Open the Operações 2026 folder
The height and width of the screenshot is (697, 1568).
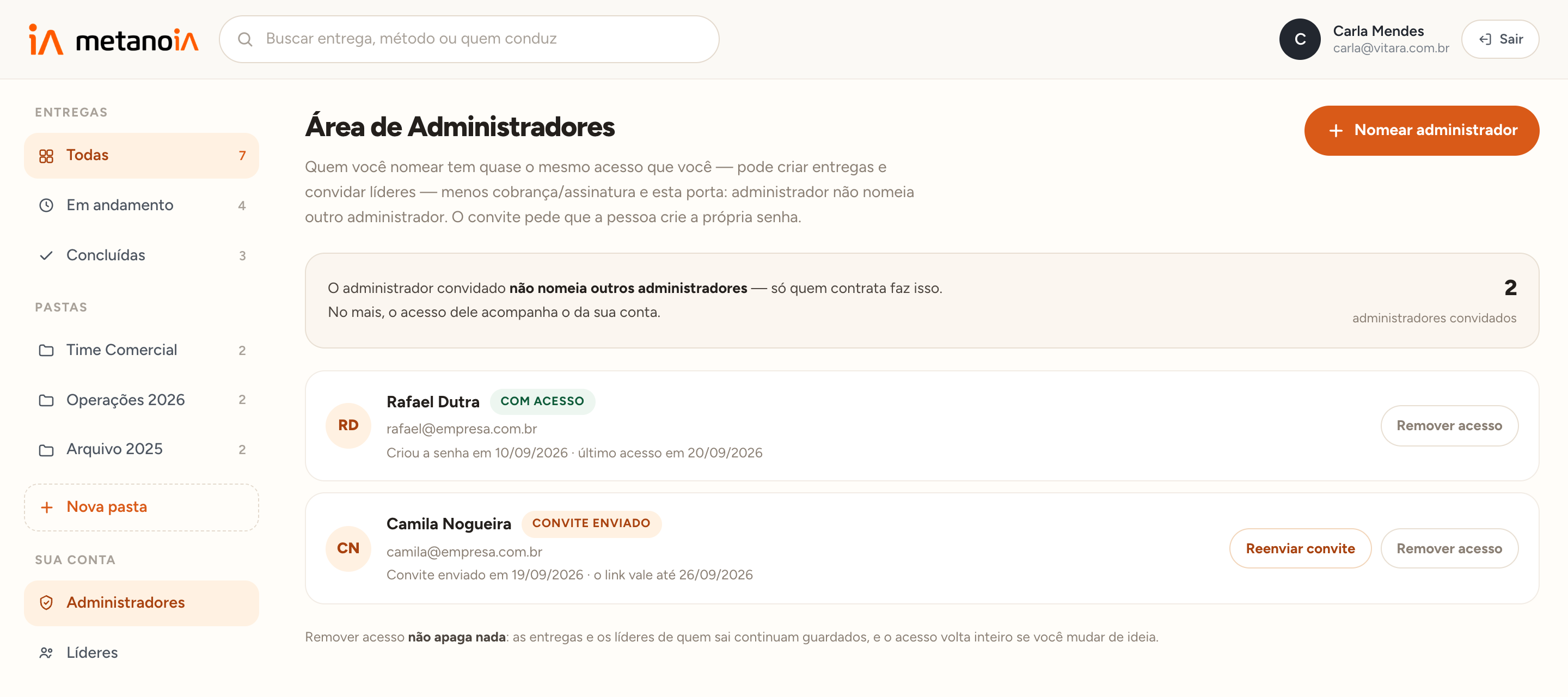[x=141, y=401]
